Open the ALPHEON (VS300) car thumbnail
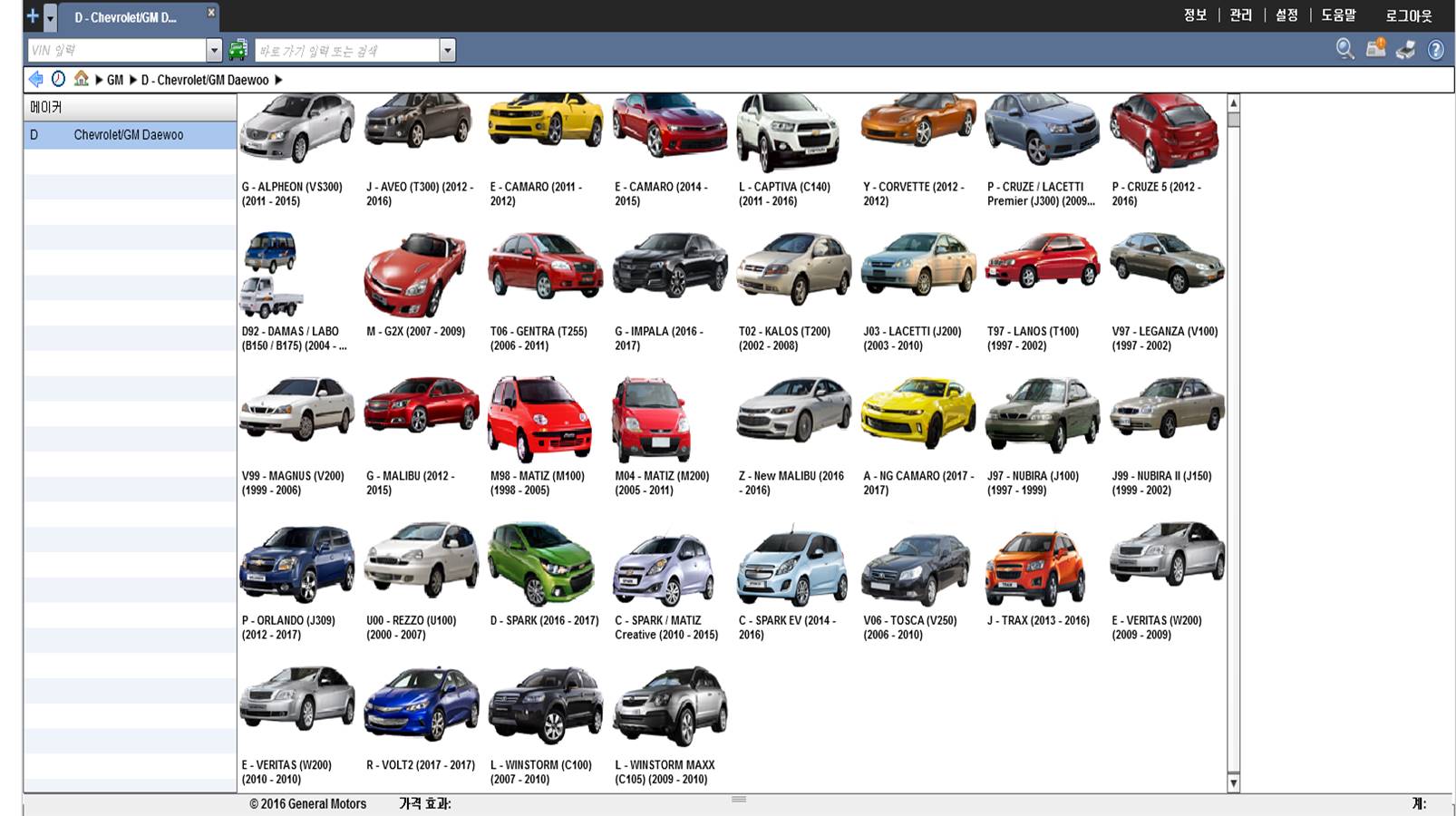This screenshot has height=816, width=1456. tap(296, 127)
